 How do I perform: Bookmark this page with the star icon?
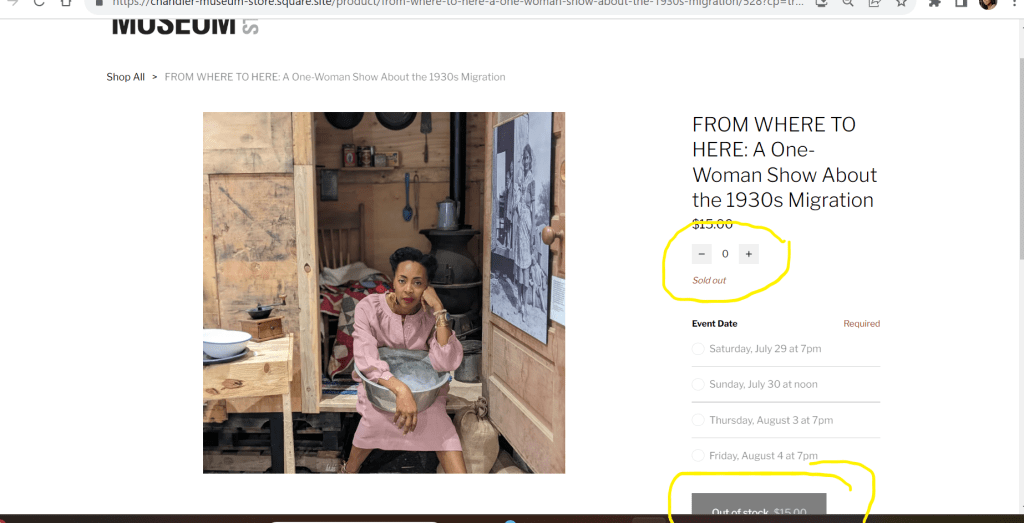click(x=901, y=4)
